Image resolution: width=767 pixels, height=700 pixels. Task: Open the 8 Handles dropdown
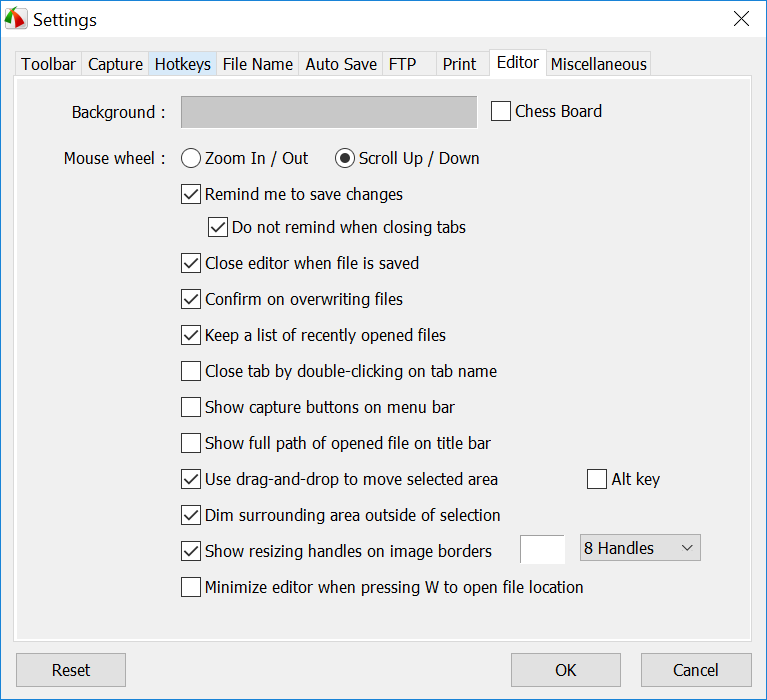(x=640, y=548)
